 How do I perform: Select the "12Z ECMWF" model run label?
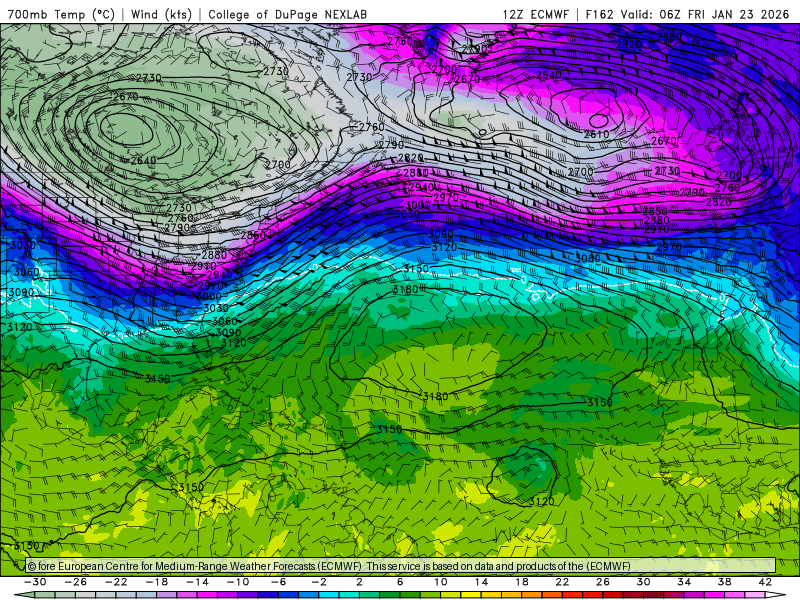coord(535,14)
